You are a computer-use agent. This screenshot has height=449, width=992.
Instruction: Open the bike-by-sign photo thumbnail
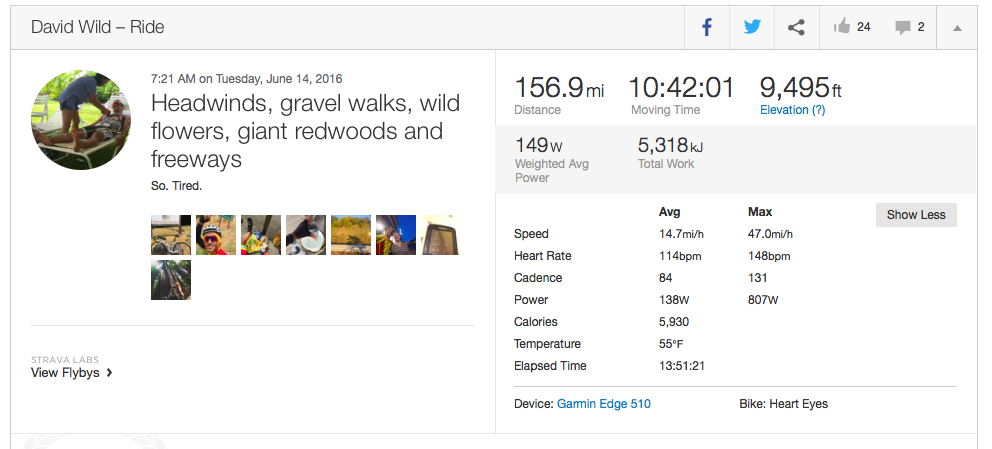[x=171, y=235]
